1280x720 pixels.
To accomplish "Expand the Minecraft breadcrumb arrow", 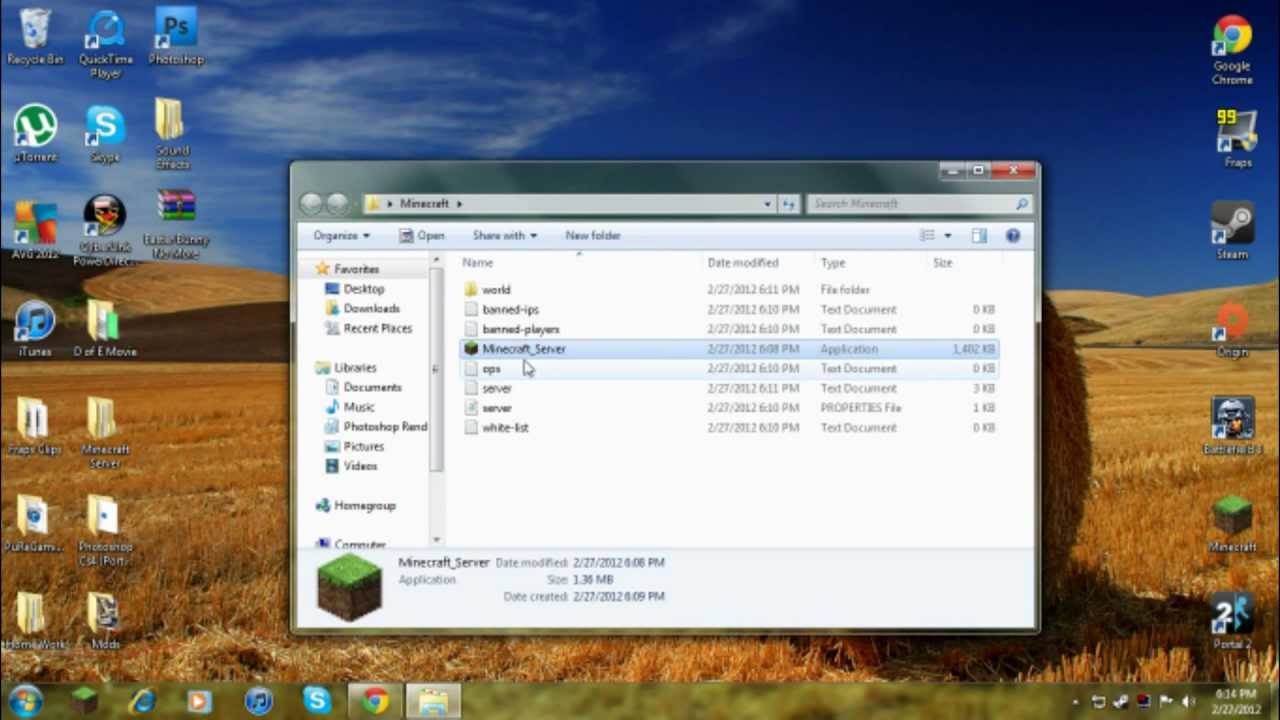I will (459, 203).
